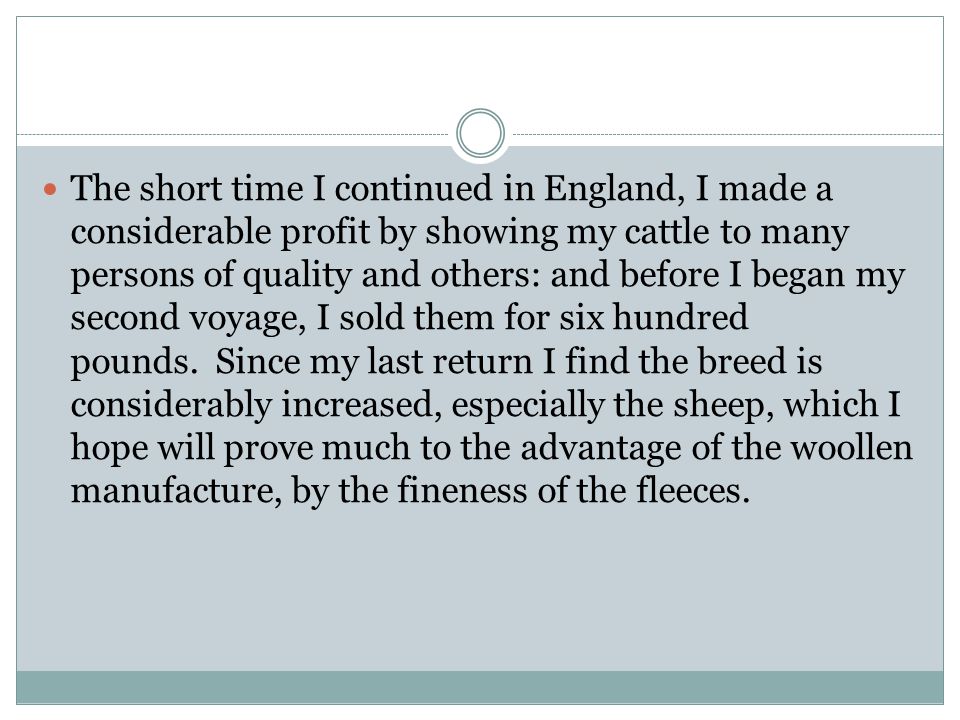
Task: Click the teal footer band at the bottom
Action: pos(480,687)
